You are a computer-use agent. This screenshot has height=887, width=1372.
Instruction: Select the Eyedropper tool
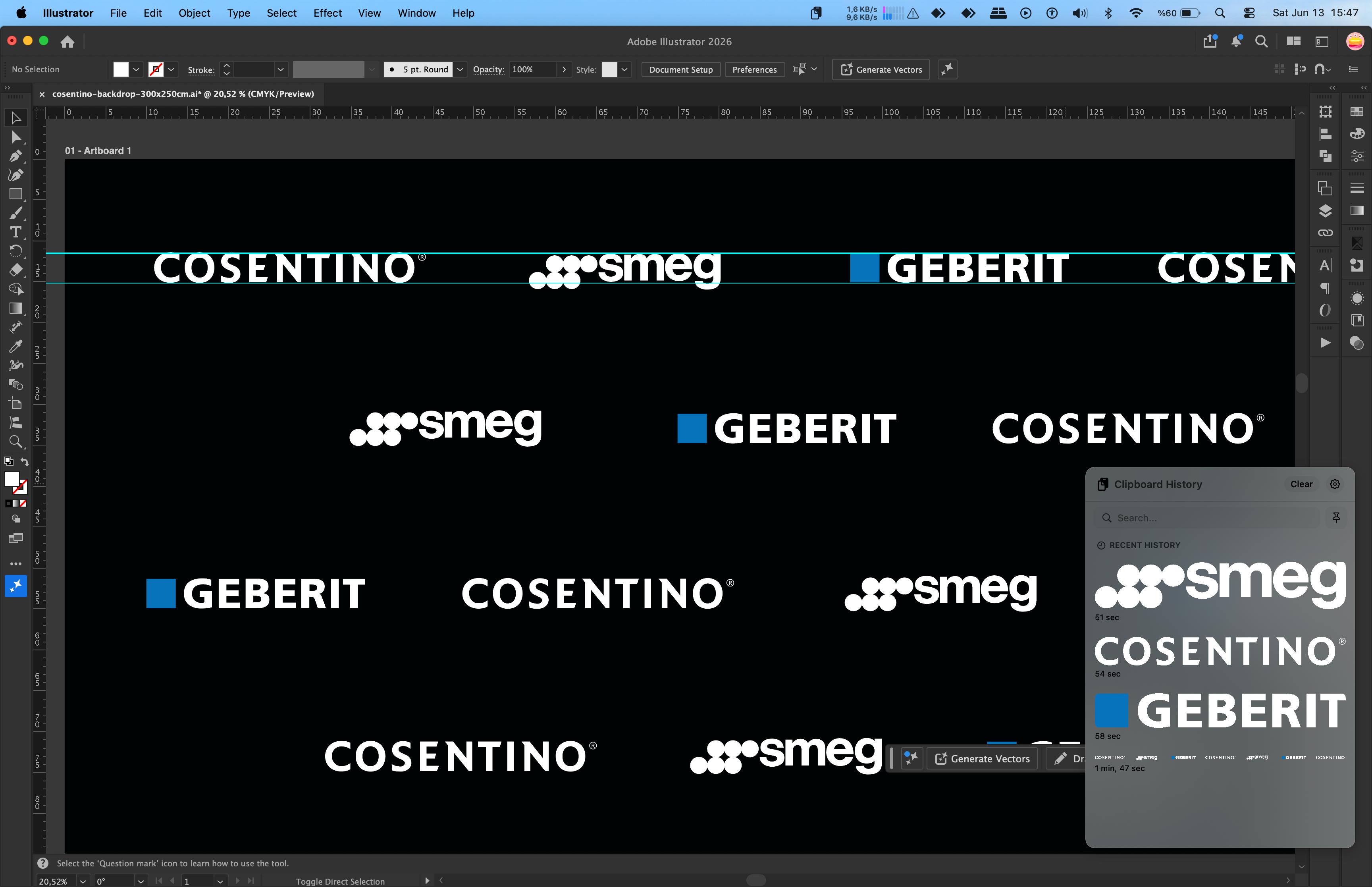coord(15,346)
